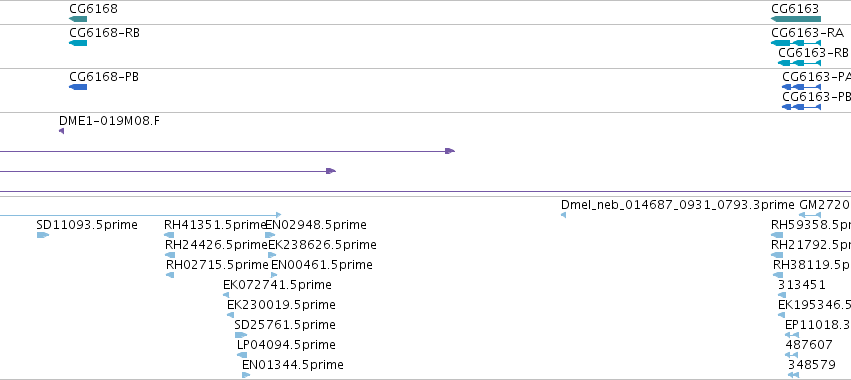The image size is (851, 380).
Task: Click the LP04094.5prime EST glyph
Action: (242, 355)
